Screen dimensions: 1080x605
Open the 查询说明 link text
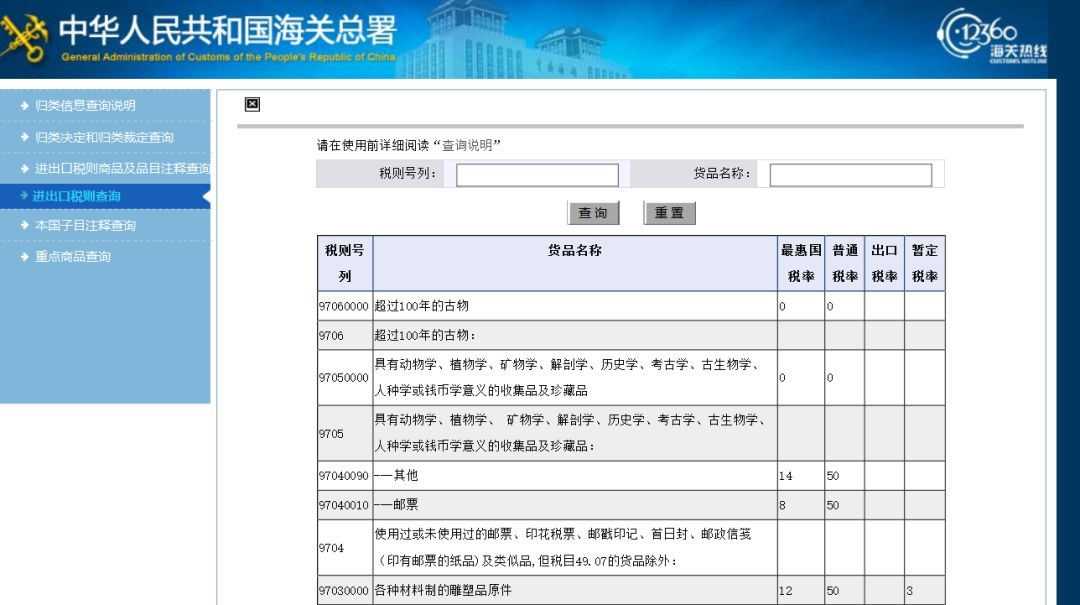point(466,145)
